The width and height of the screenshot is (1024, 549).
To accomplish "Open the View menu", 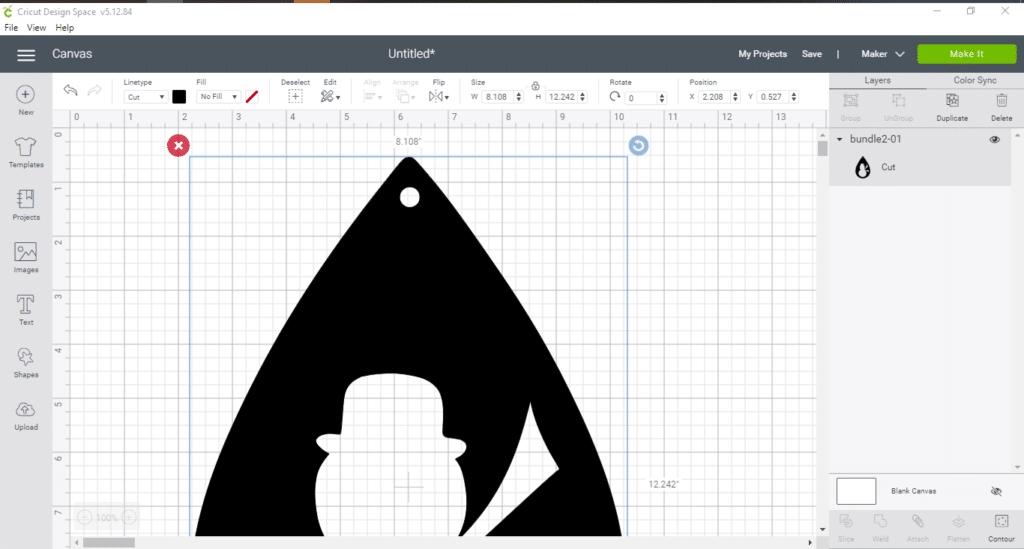I will 36,28.
